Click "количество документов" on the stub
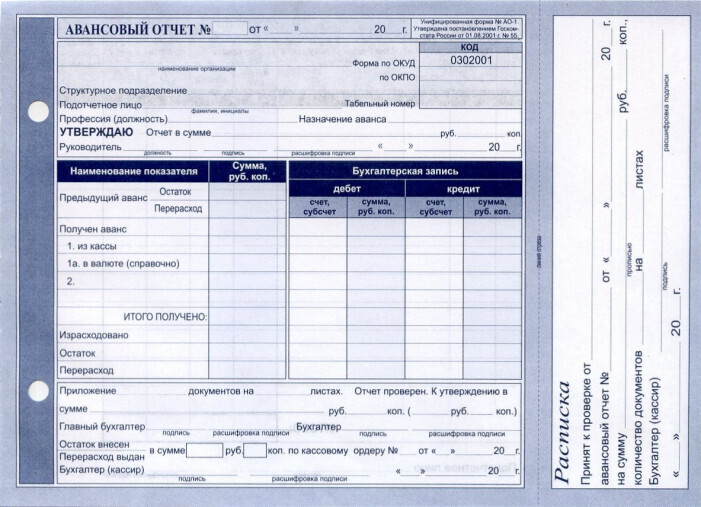Image resolution: width=701 pixels, height=507 pixels. (639, 418)
